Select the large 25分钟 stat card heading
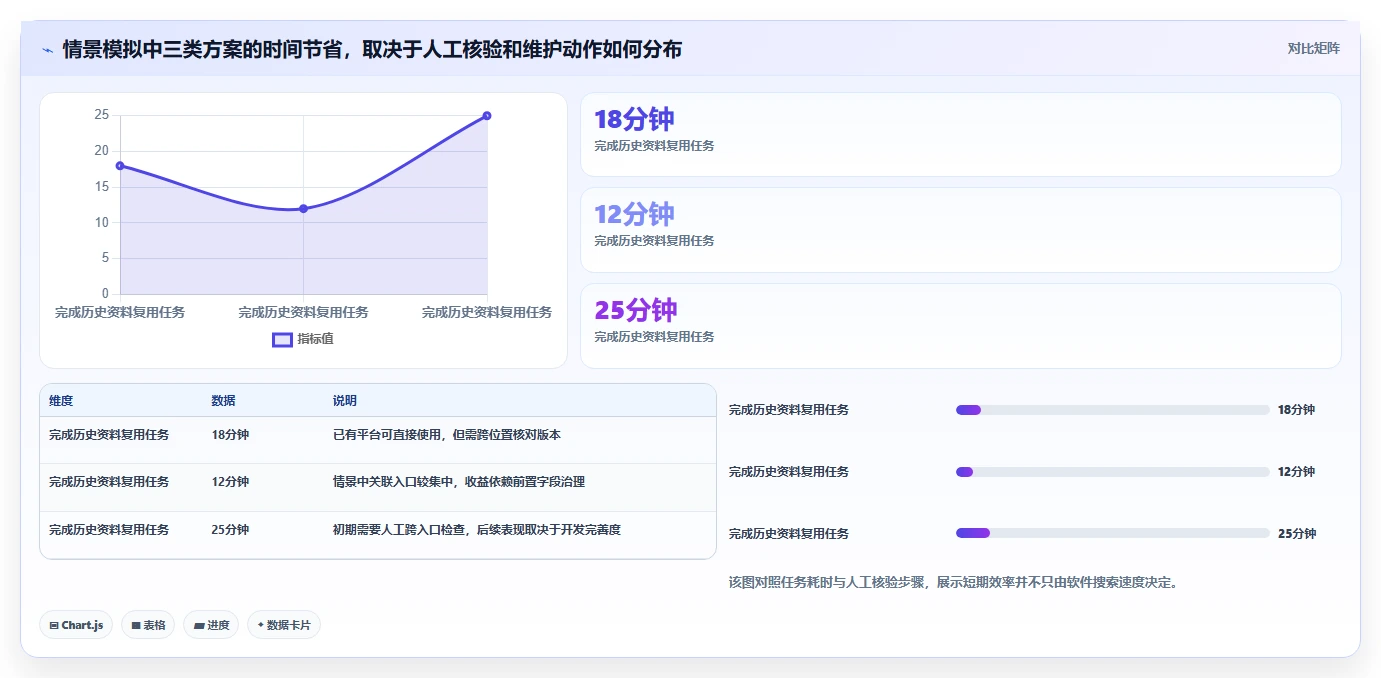1381x678 pixels. pyautogui.click(x=636, y=310)
